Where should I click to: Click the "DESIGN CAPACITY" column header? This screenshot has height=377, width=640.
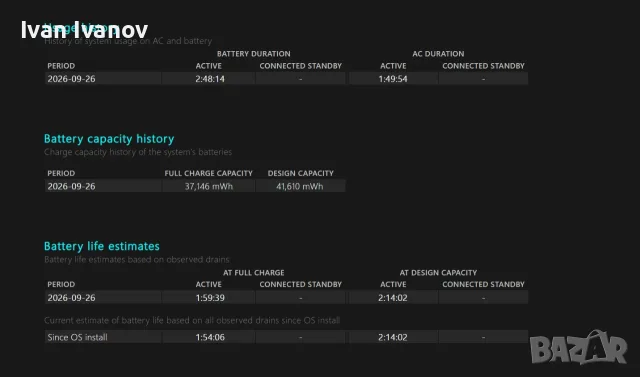click(300, 173)
